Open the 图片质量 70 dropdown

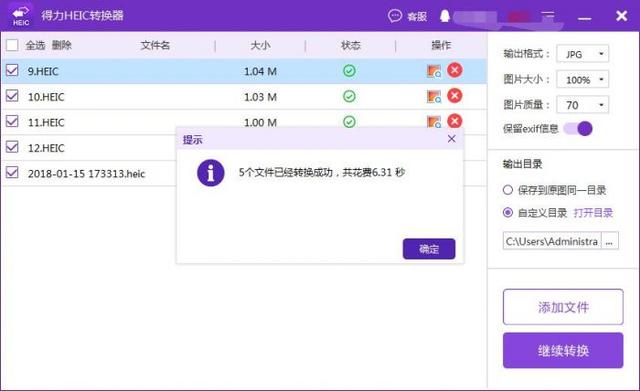click(x=582, y=105)
